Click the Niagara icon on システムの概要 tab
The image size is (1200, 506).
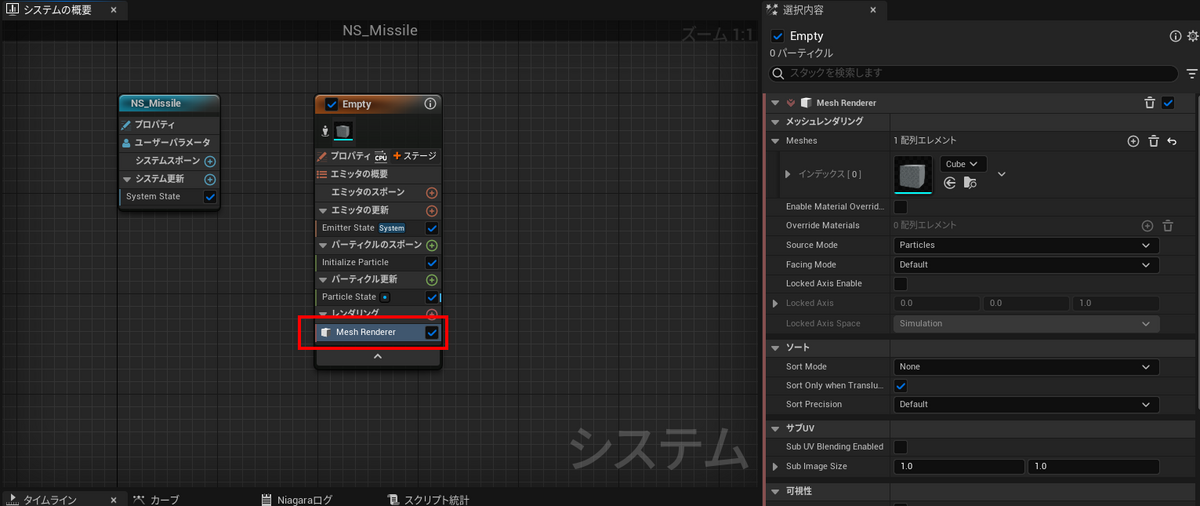click(11, 10)
